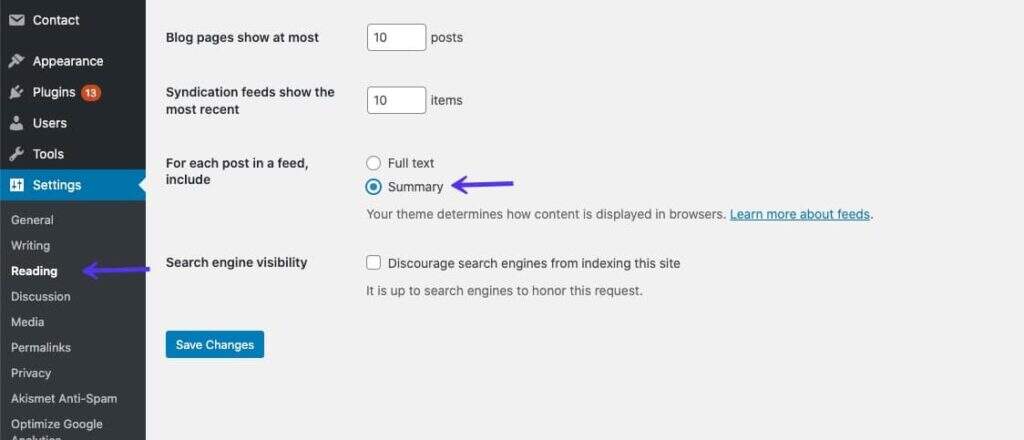Enable Discourage search engines checkbox
1024x440 pixels.
374,263
